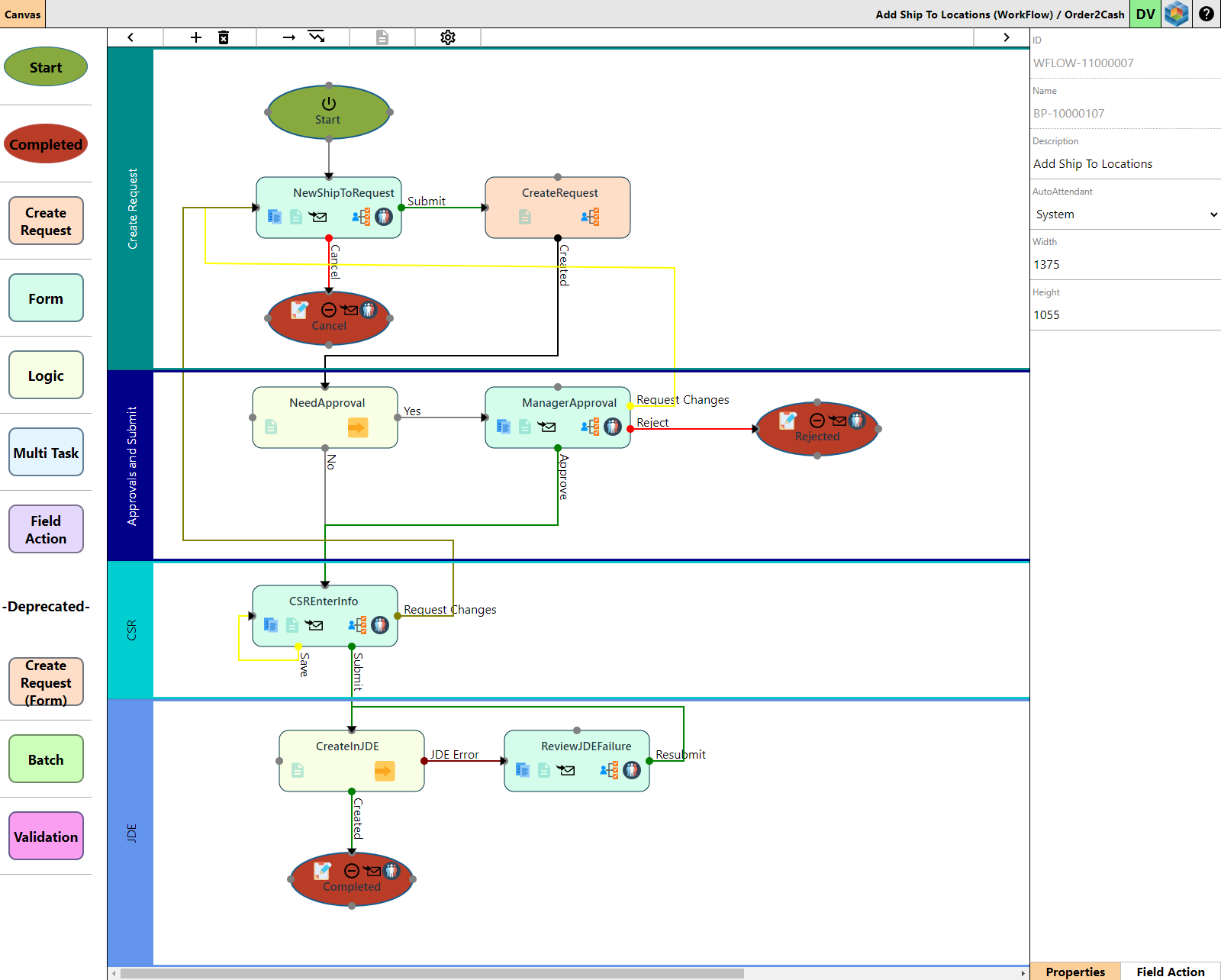Click the Multi Task palette button
This screenshot has width=1221, height=980.
(x=46, y=453)
